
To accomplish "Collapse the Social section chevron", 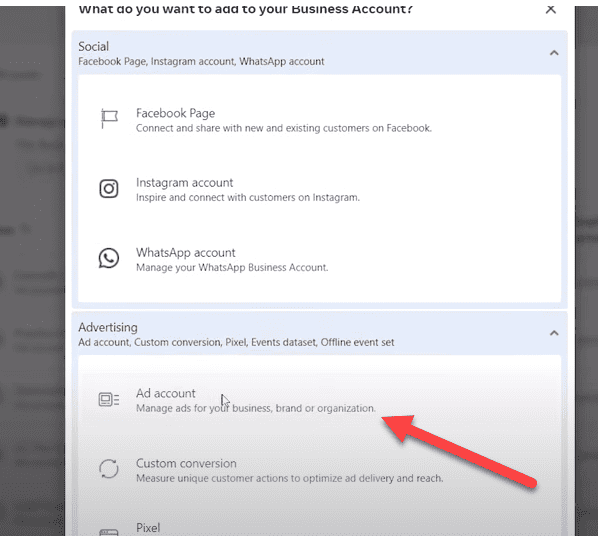I will point(554,53).
